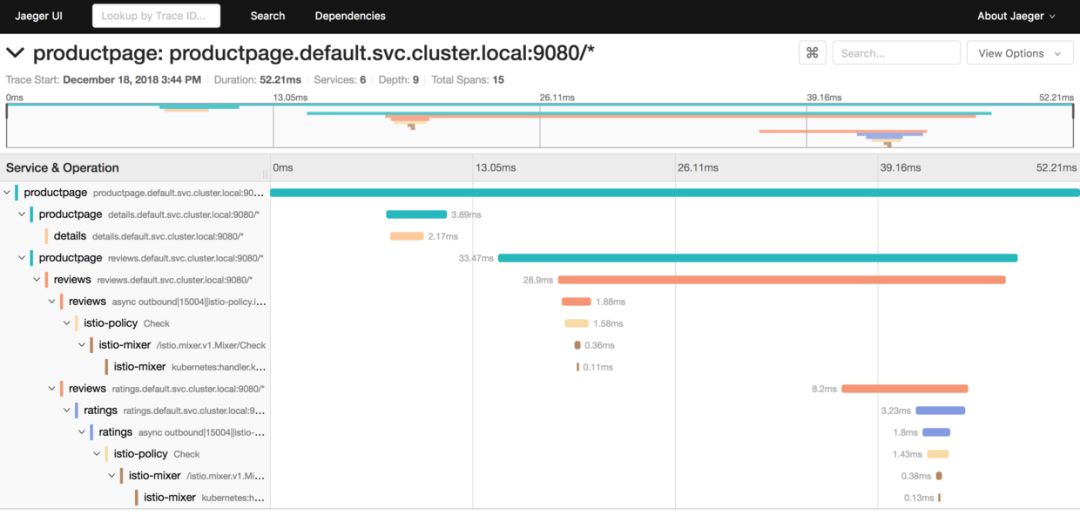Collapse ratings ratings.default span chevron
Screen dimensions: 1080x516
click(67, 411)
